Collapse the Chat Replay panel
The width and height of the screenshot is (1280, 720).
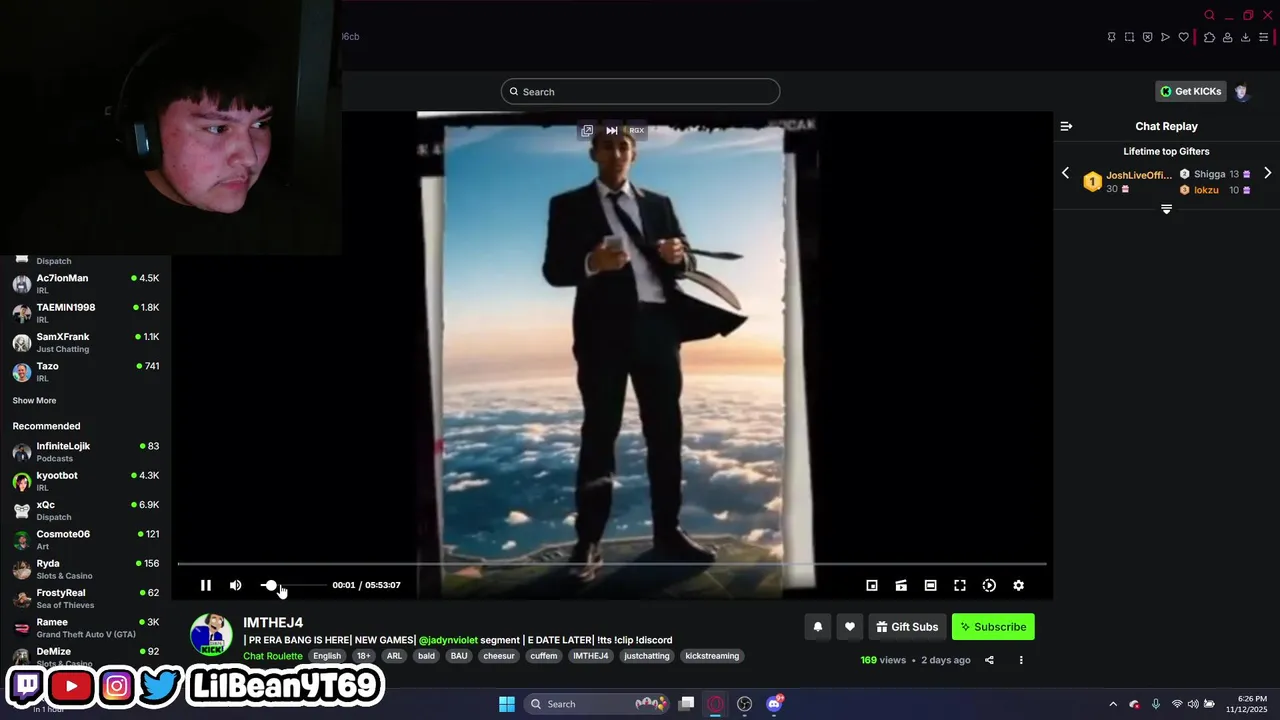click(1066, 126)
